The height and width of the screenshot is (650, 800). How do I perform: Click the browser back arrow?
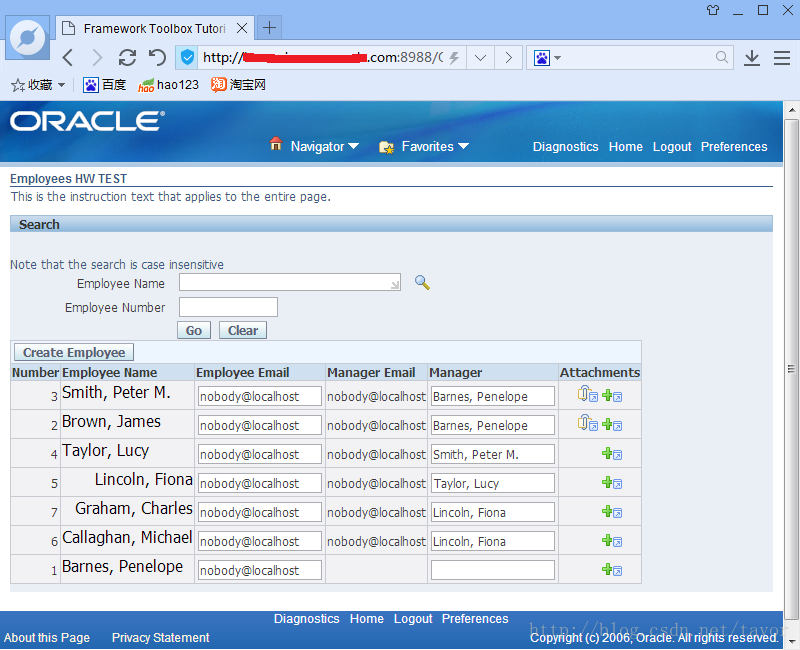[x=68, y=57]
